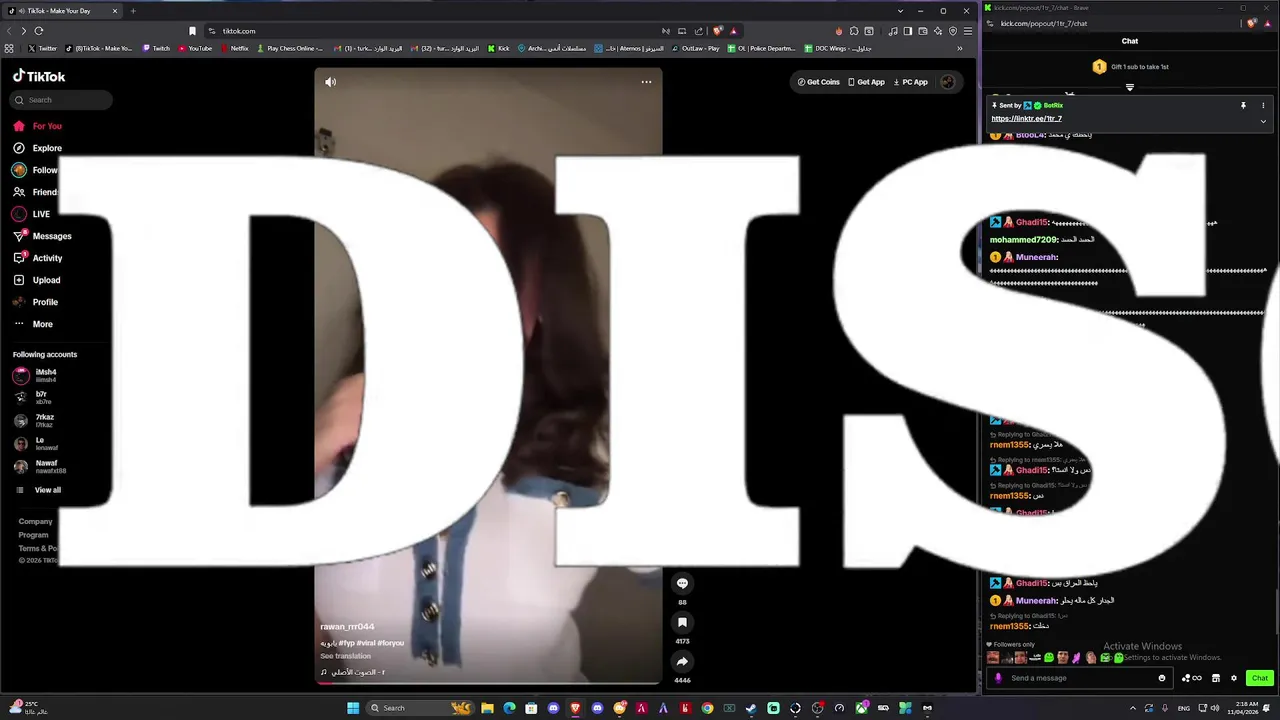Expand the sub gift leaderboard arrow

[1130, 87]
